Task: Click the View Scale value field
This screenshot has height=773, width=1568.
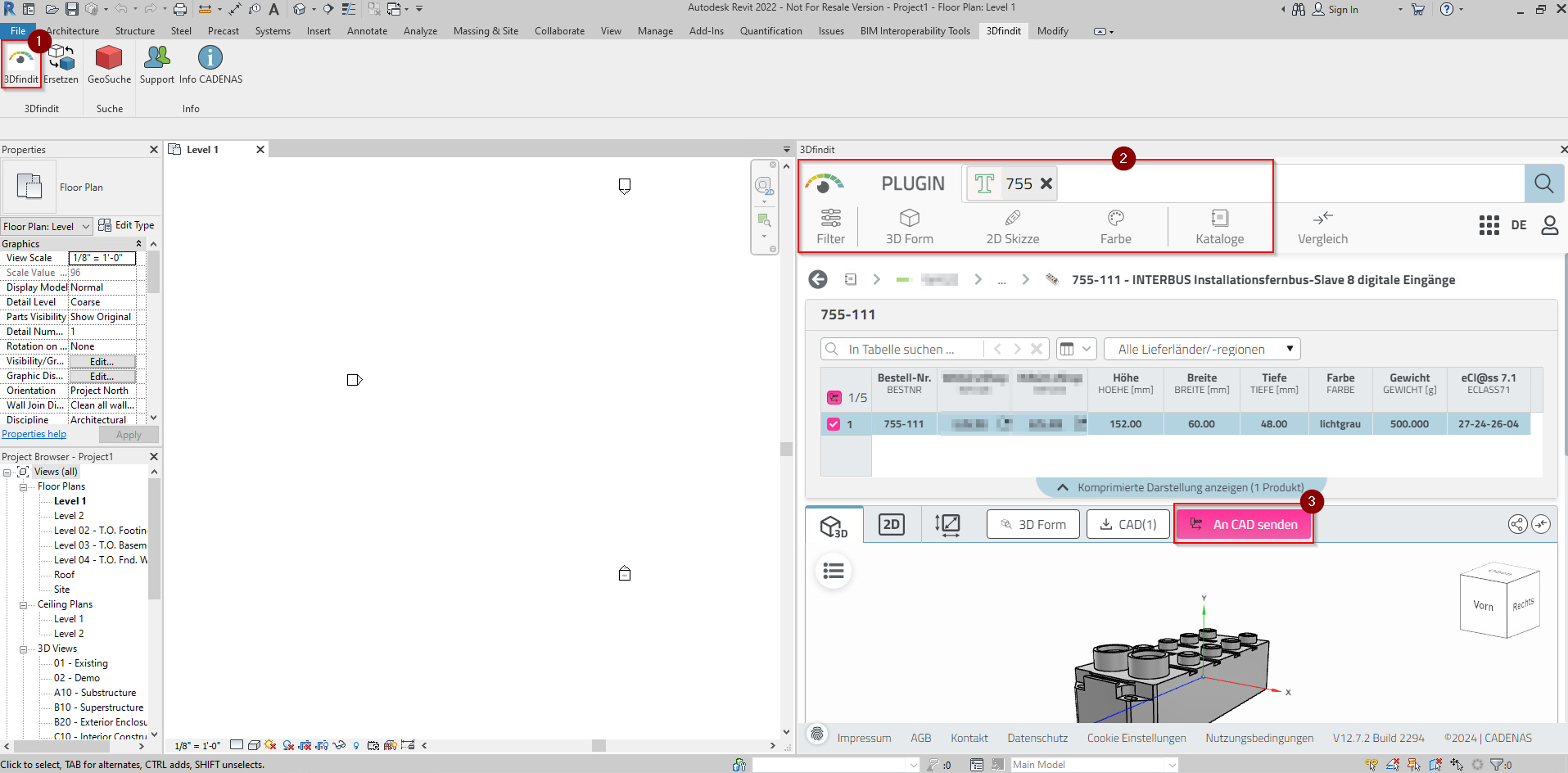Action: [102, 258]
